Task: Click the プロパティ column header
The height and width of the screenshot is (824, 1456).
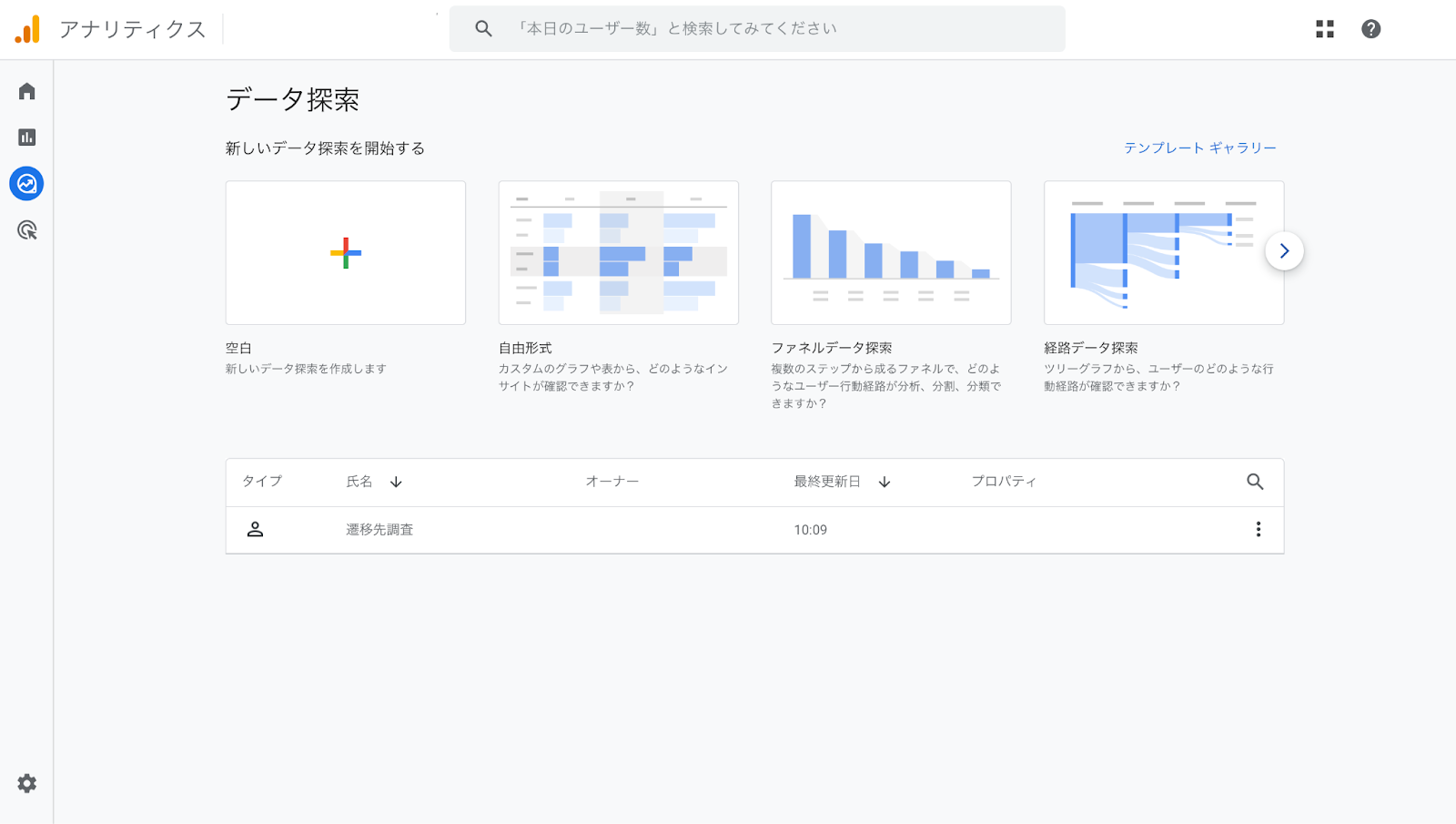Action: coord(1004,482)
